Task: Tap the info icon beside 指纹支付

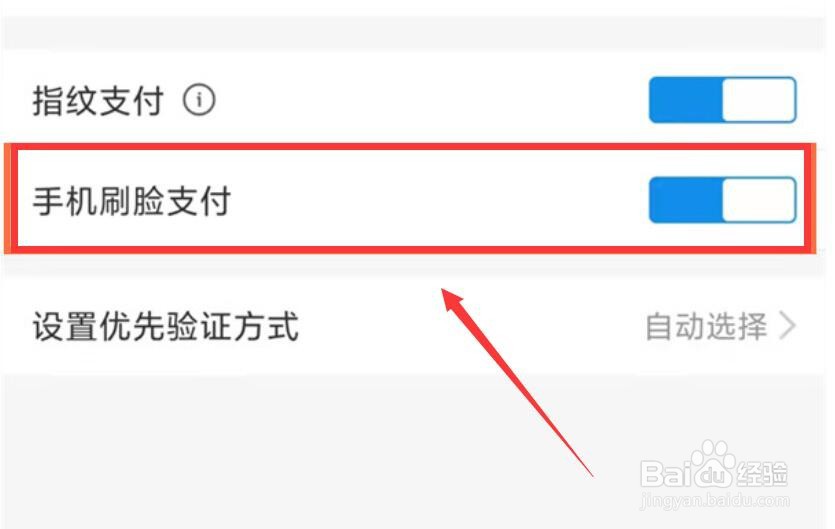Action: coord(199,100)
